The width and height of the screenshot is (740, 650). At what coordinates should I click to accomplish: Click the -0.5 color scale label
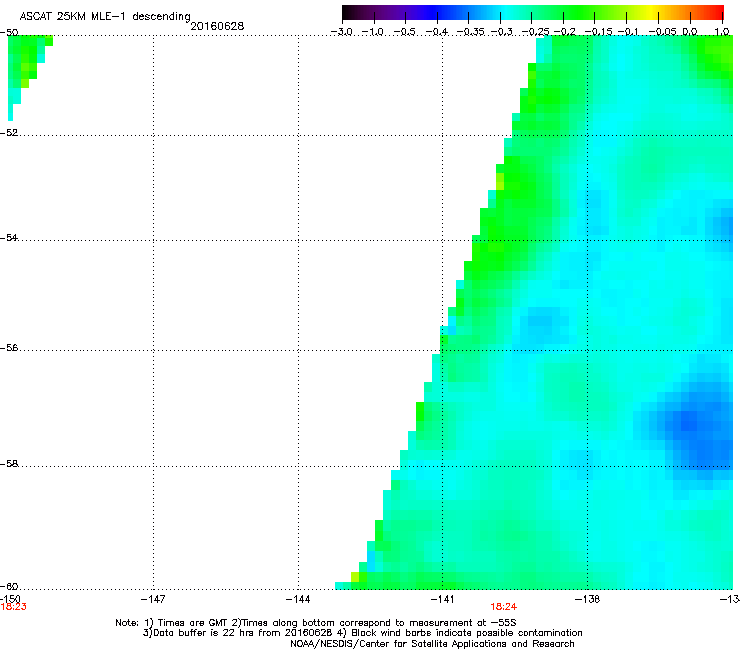point(404,32)
